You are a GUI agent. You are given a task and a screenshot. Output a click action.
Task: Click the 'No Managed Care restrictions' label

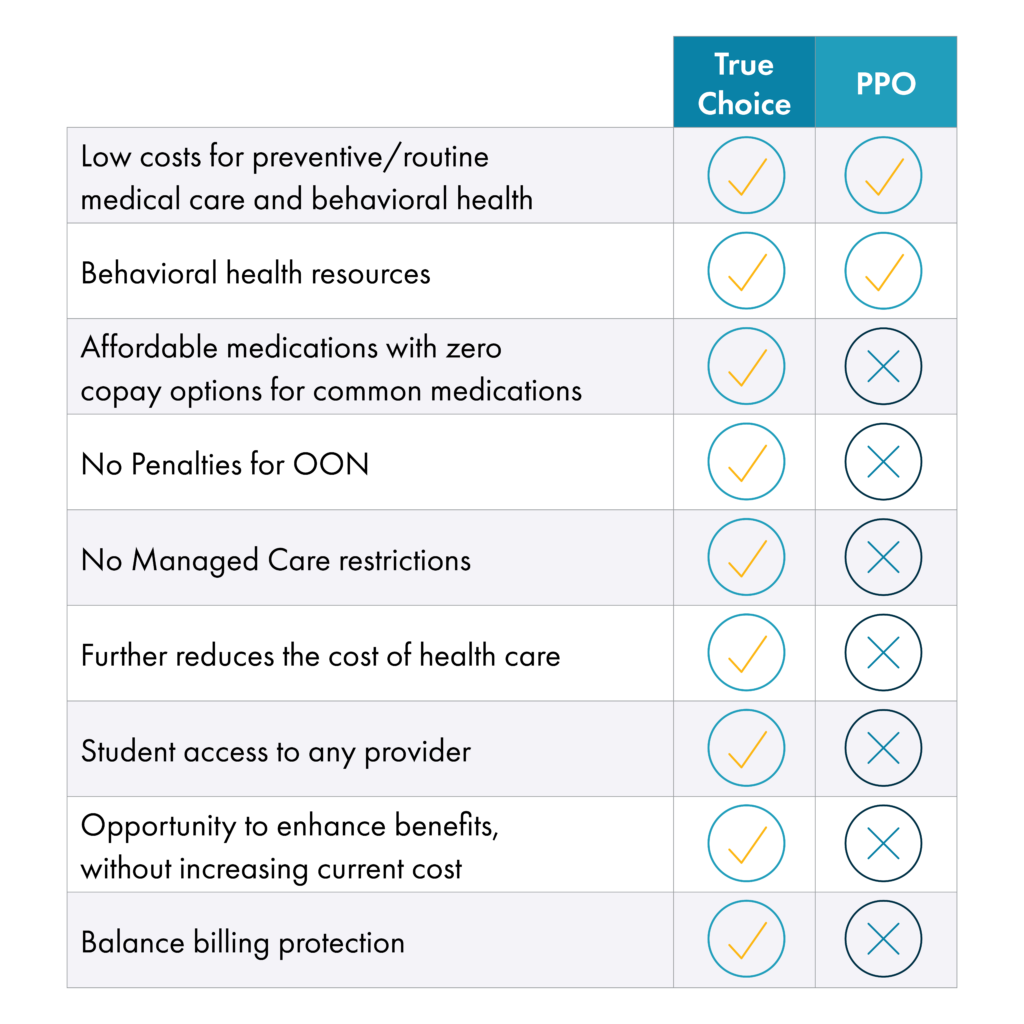pyautogui.click(x=276, y=560)
